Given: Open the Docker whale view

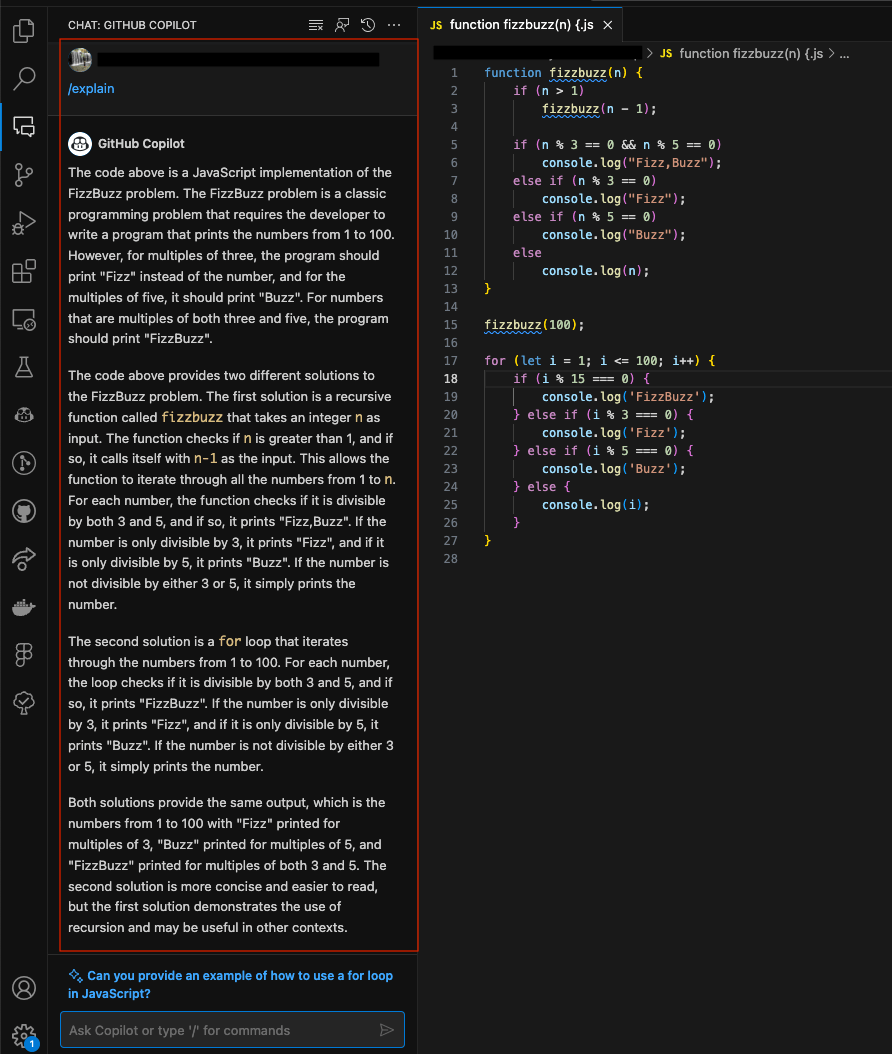Looking at the screenshot, I should click(x=24, y=607).
